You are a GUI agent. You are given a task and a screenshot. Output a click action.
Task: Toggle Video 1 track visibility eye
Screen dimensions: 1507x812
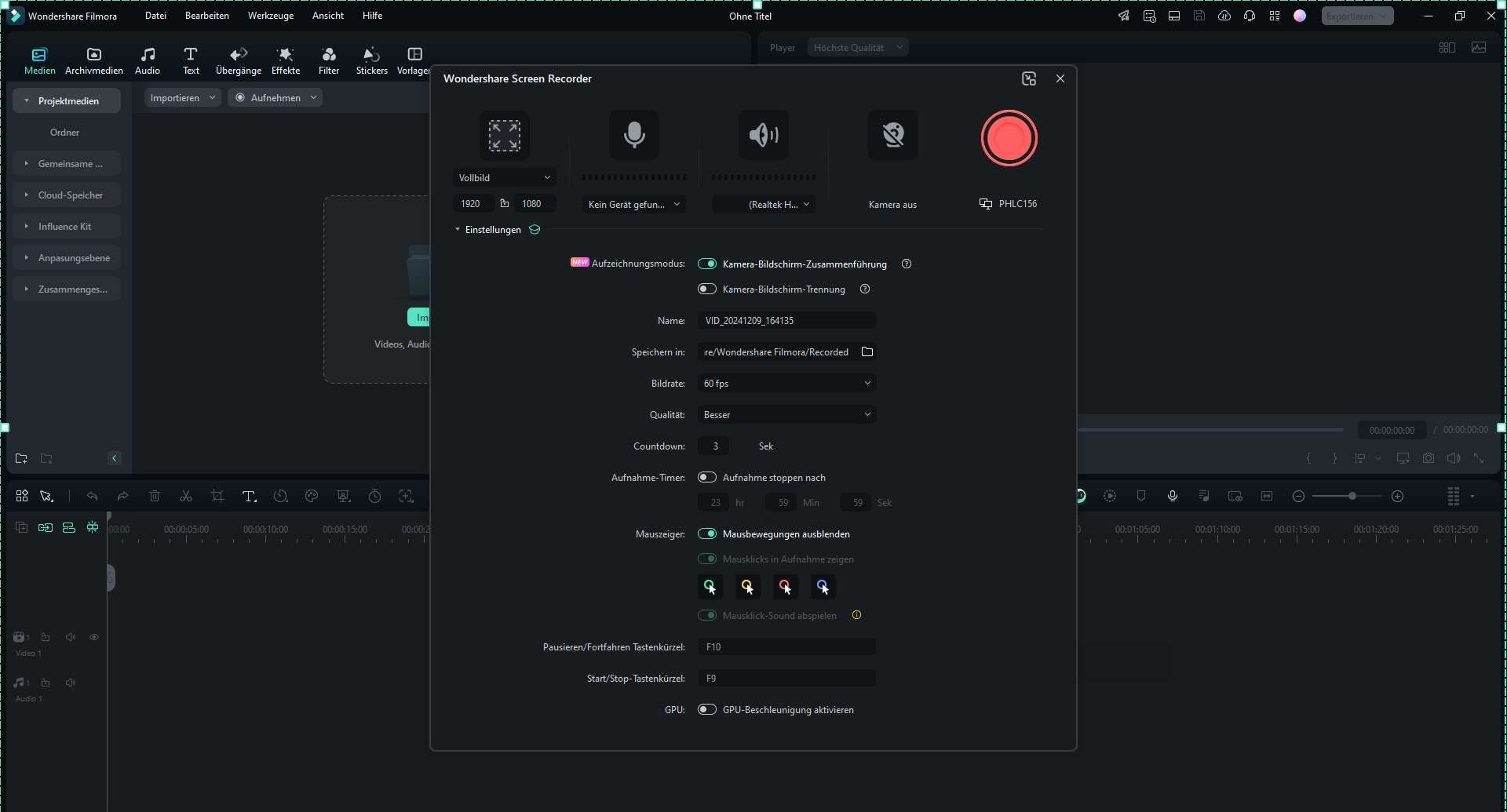click(94, 637)
